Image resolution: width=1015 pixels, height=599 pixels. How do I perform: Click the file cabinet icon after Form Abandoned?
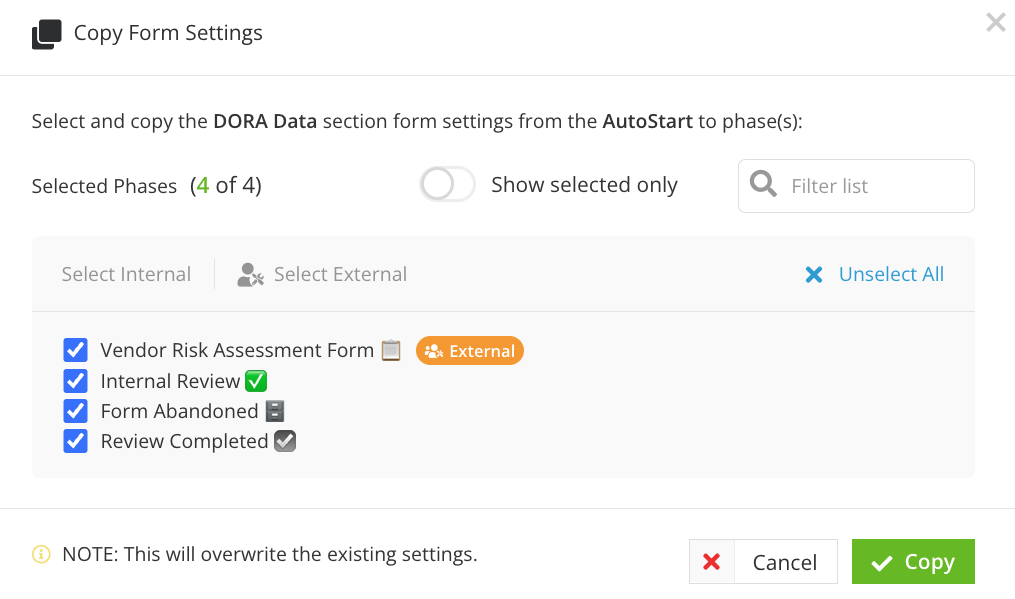[275, 411]
